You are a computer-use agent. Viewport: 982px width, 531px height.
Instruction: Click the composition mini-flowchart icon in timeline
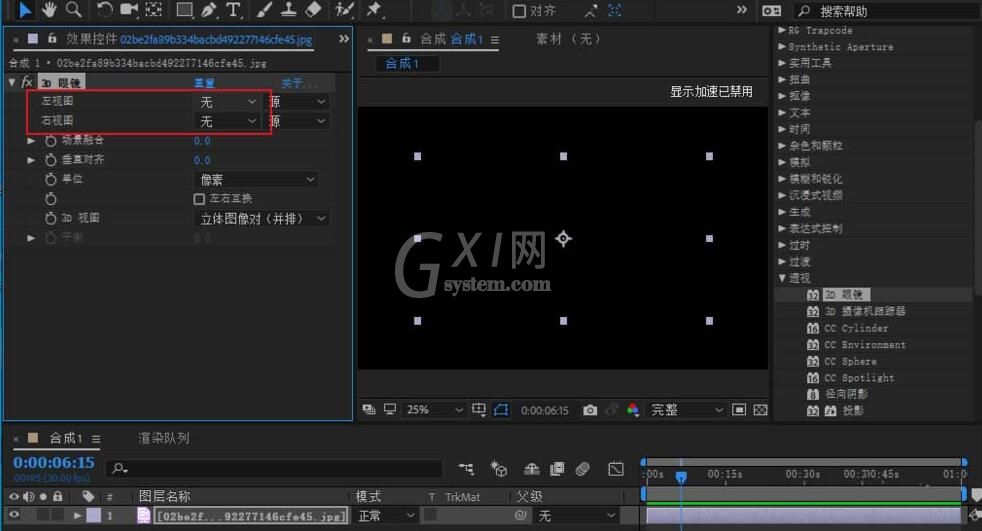point(466,468)
